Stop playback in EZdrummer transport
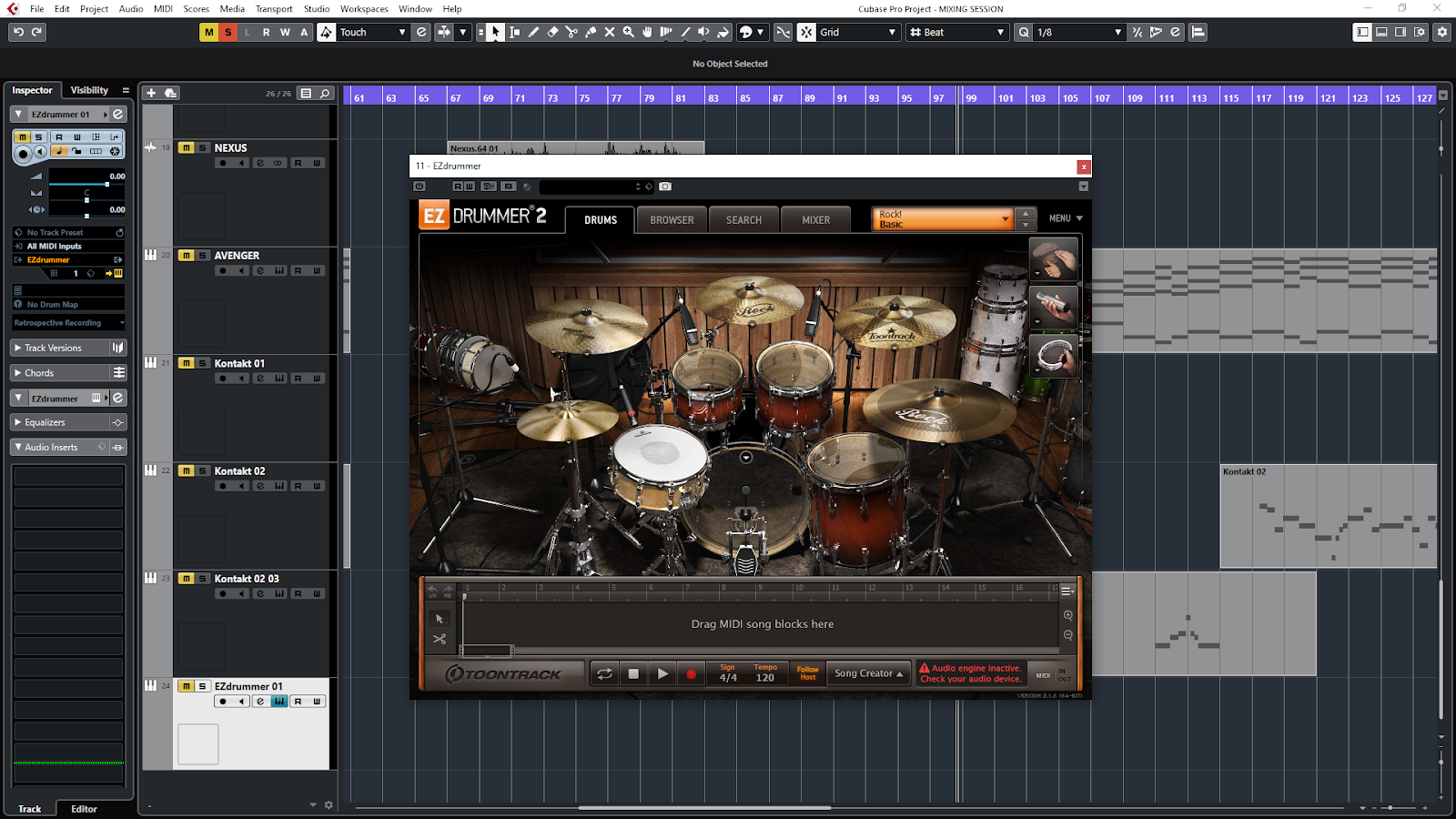The height and width of the screenshot is (819, 1456). [633, 674]
